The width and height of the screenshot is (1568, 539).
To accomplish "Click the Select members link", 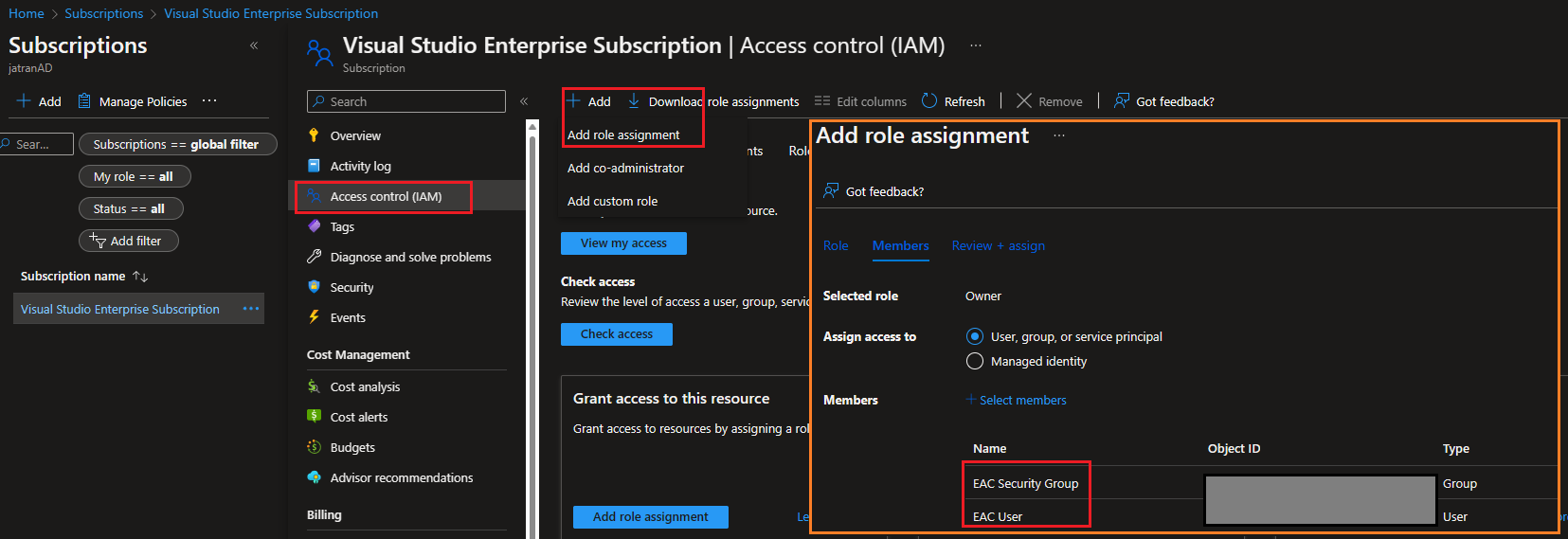I will click(x=1022, y=400).
